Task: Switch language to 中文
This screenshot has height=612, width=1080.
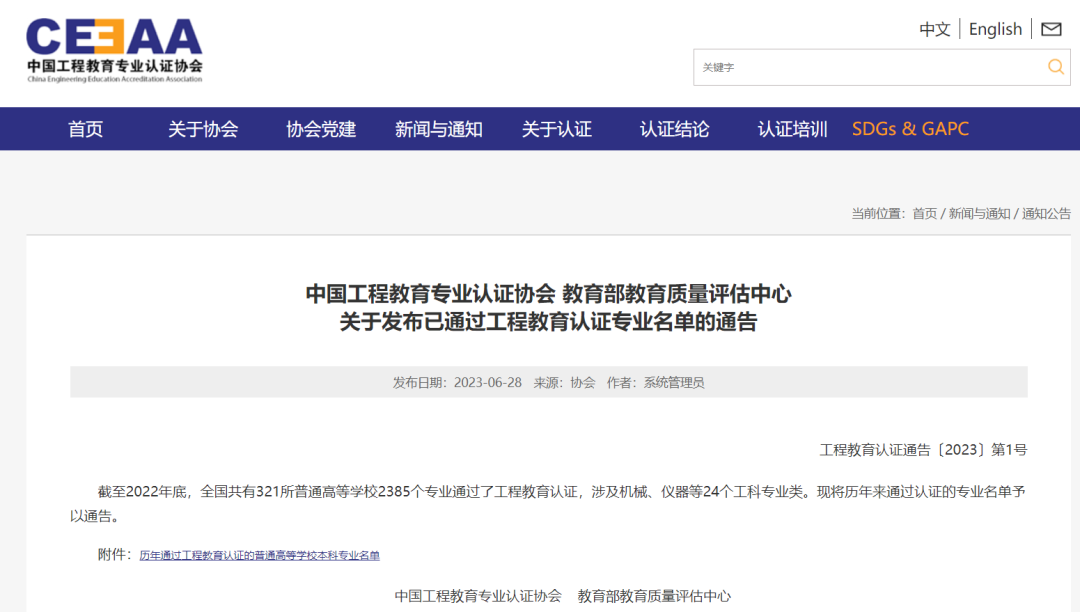Action: coord(935,29)
